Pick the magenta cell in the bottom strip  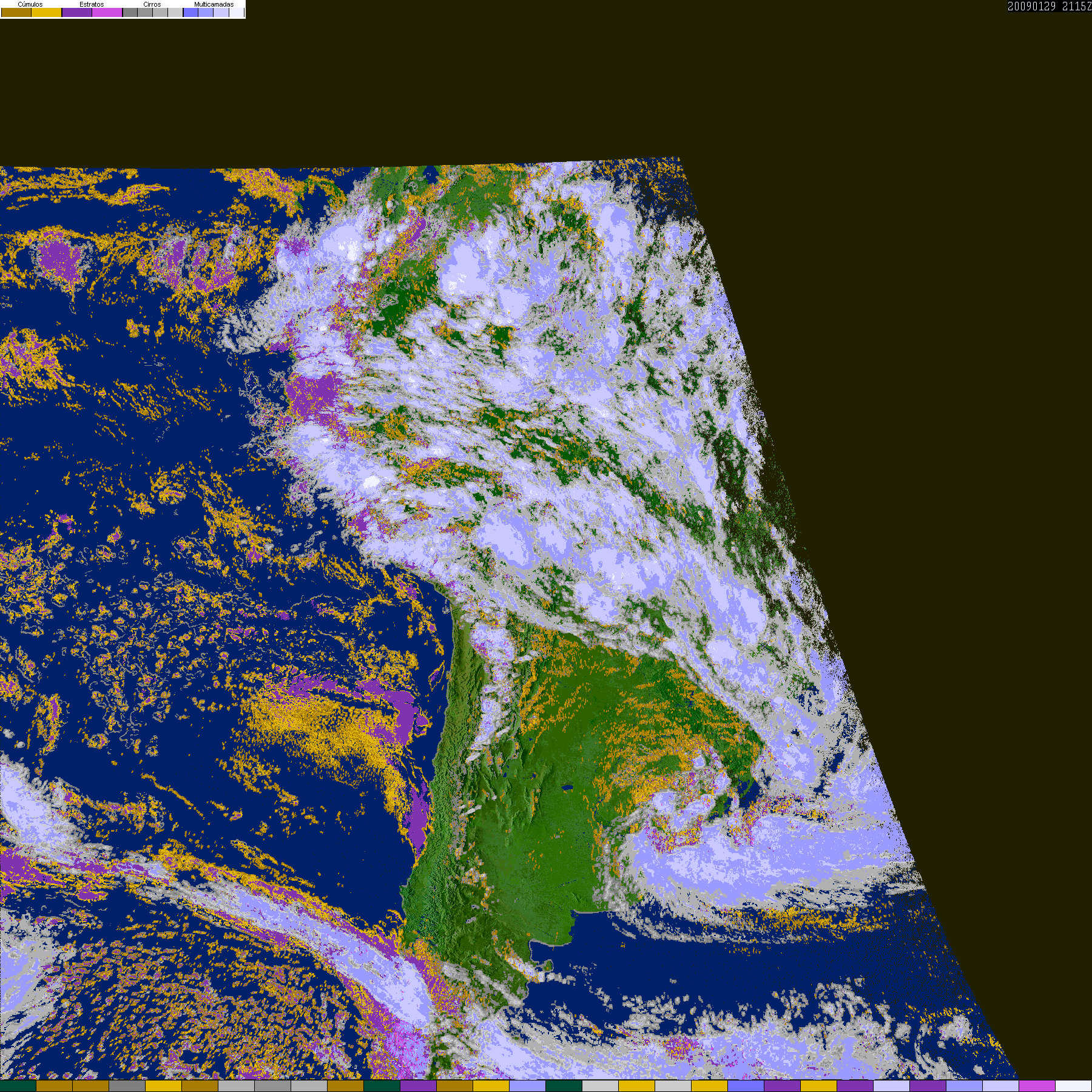coord(1037,1086)
